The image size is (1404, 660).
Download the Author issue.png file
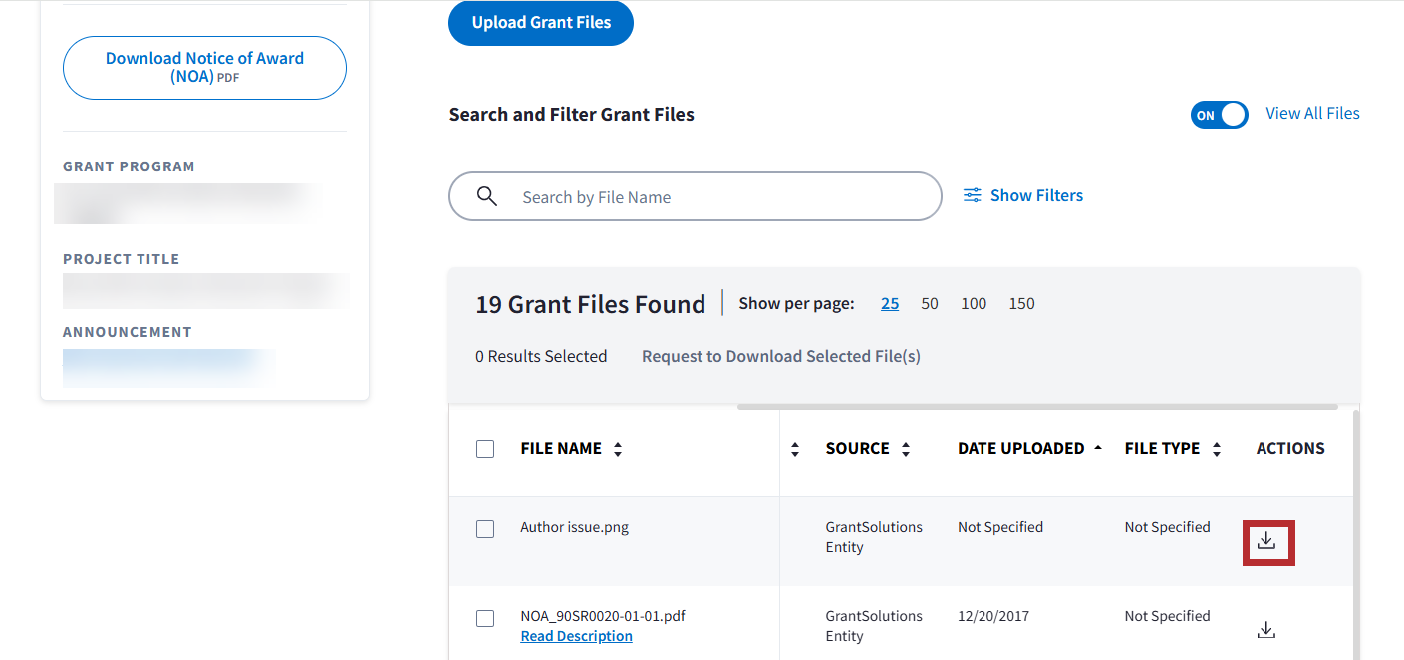pyautogui.click(x=1267, y=541)
